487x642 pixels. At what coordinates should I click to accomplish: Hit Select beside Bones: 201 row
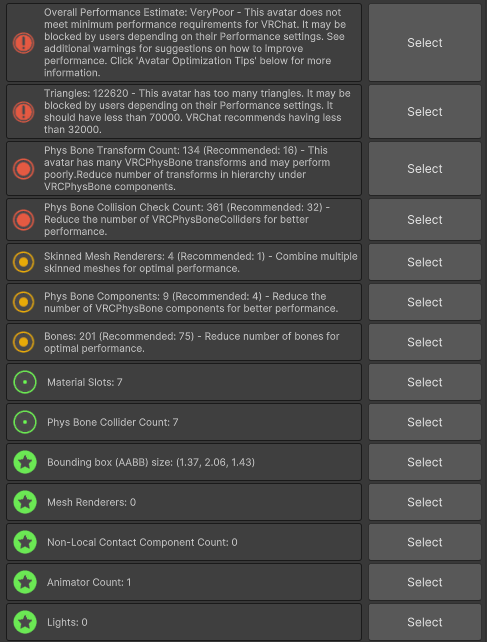pyautogui.click(x=425, y=342)
